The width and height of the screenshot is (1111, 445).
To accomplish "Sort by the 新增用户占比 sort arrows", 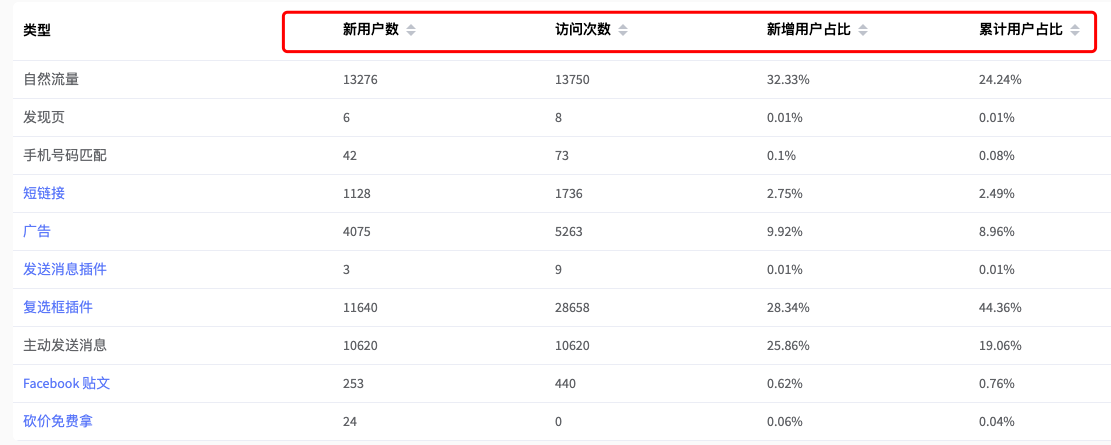I will pyautogui.click(x=862, y=30).
